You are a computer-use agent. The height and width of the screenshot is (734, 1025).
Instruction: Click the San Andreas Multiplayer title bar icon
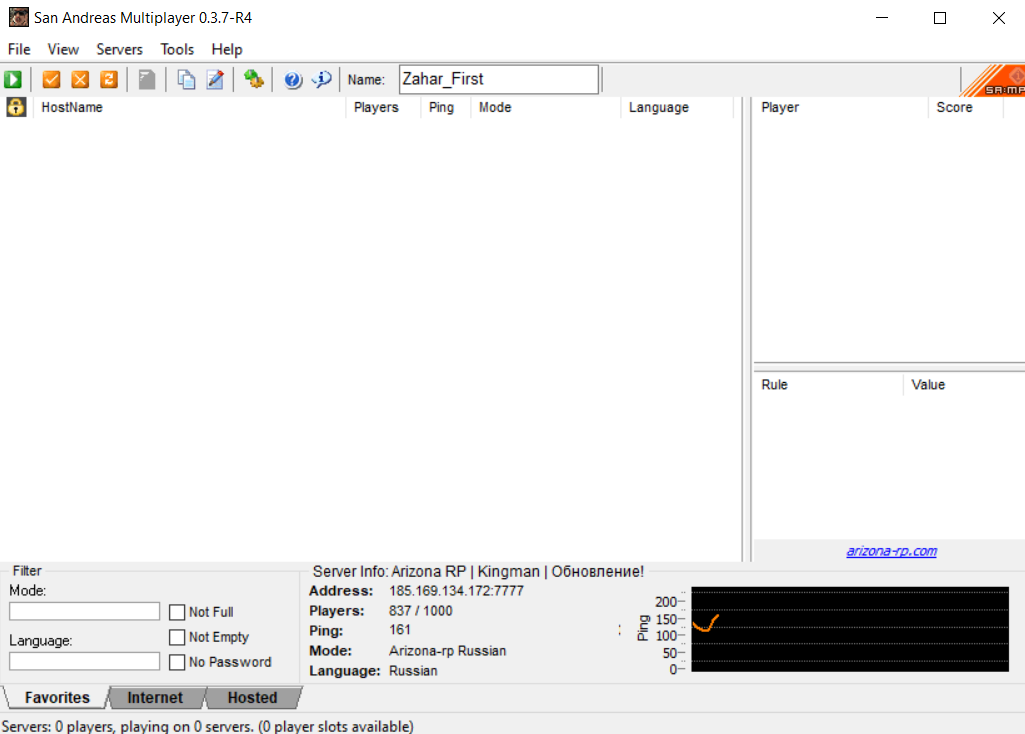(x=18, y=17)
